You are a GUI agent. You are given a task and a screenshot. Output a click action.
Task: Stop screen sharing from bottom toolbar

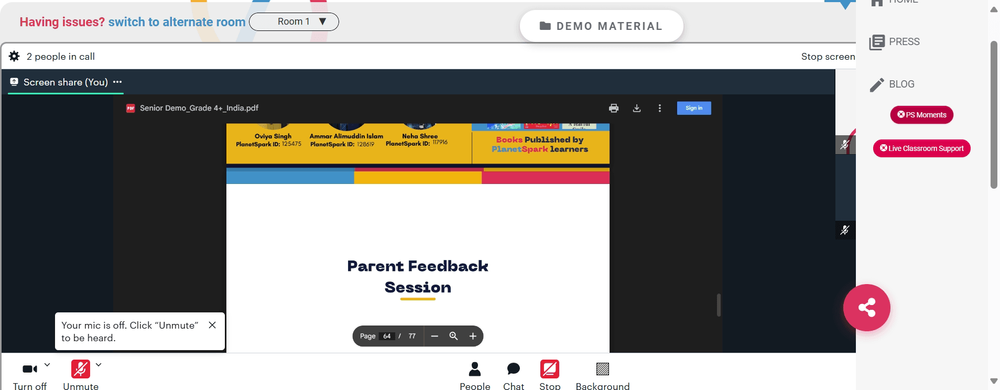click(550, 376)
